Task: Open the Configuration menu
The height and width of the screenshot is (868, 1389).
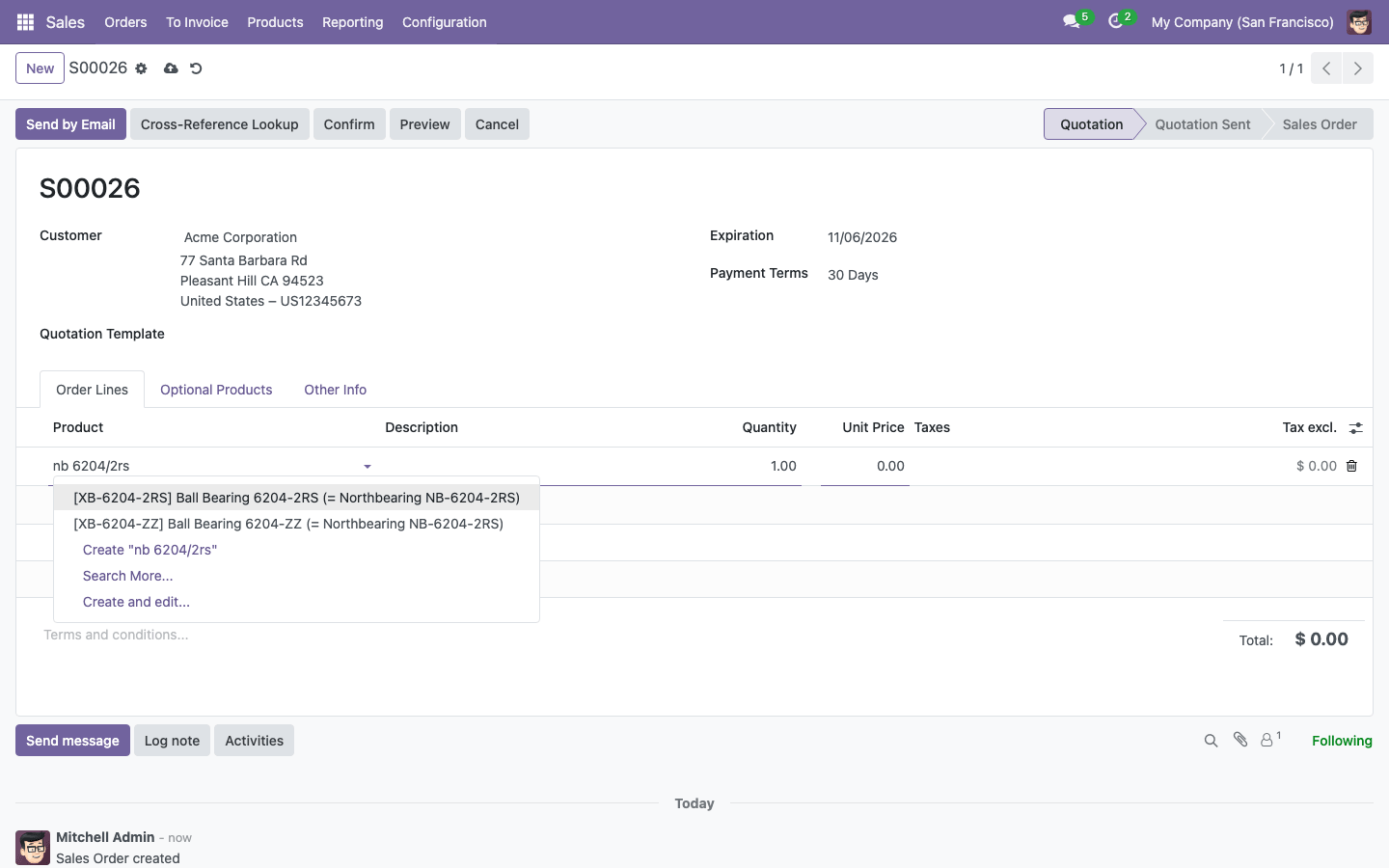Action: pos(444,22)
